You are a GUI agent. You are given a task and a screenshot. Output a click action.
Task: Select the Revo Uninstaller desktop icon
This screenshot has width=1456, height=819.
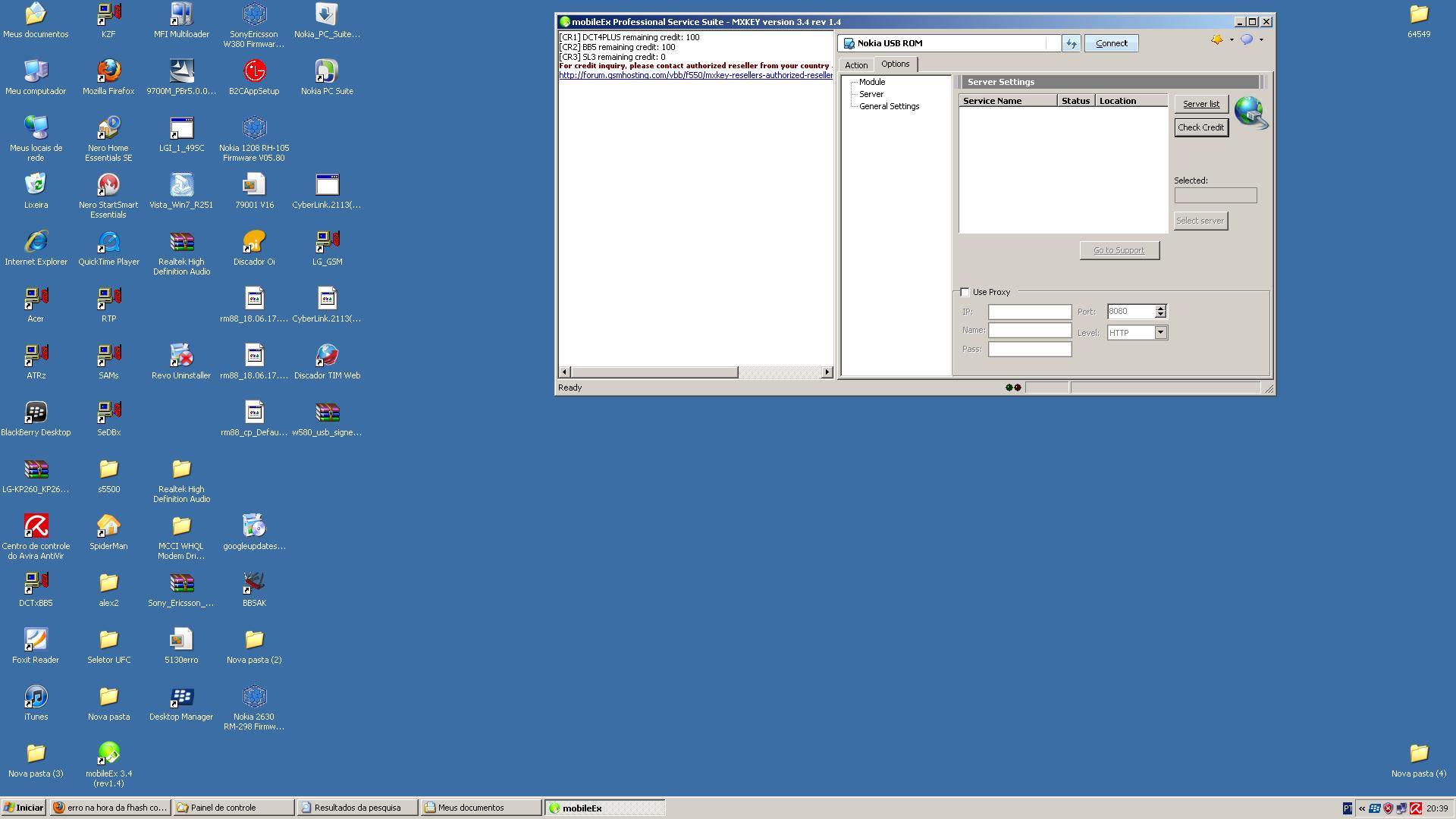(x=181, y=361)
